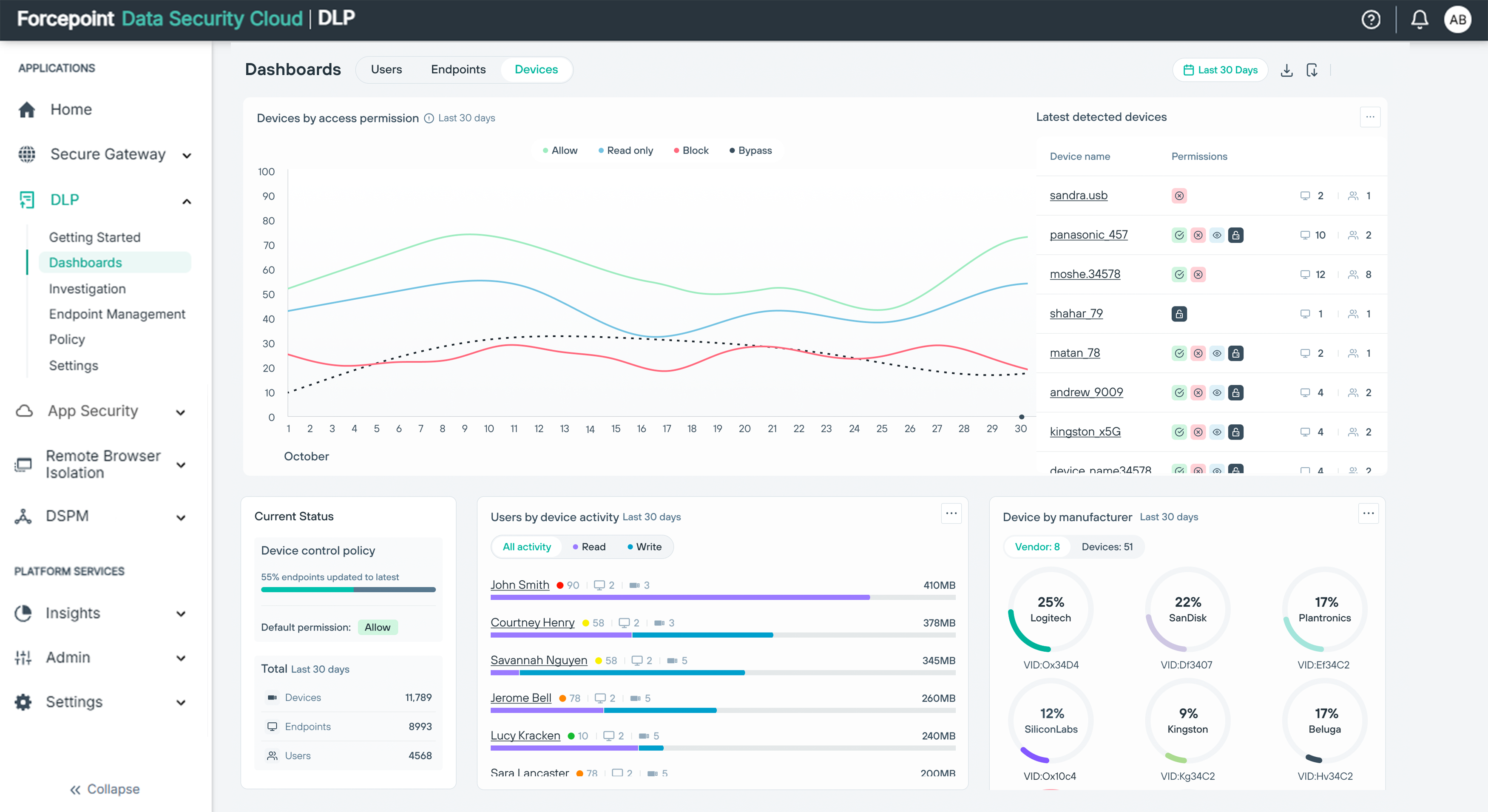Select the All activity filter

click(x=526, y=547)
